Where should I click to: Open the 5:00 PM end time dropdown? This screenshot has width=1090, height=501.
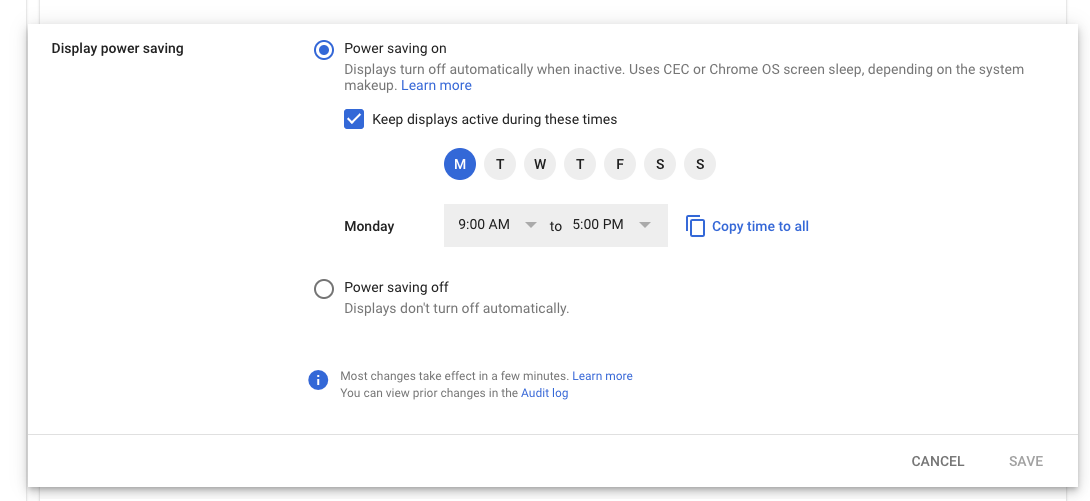(612, 224)
